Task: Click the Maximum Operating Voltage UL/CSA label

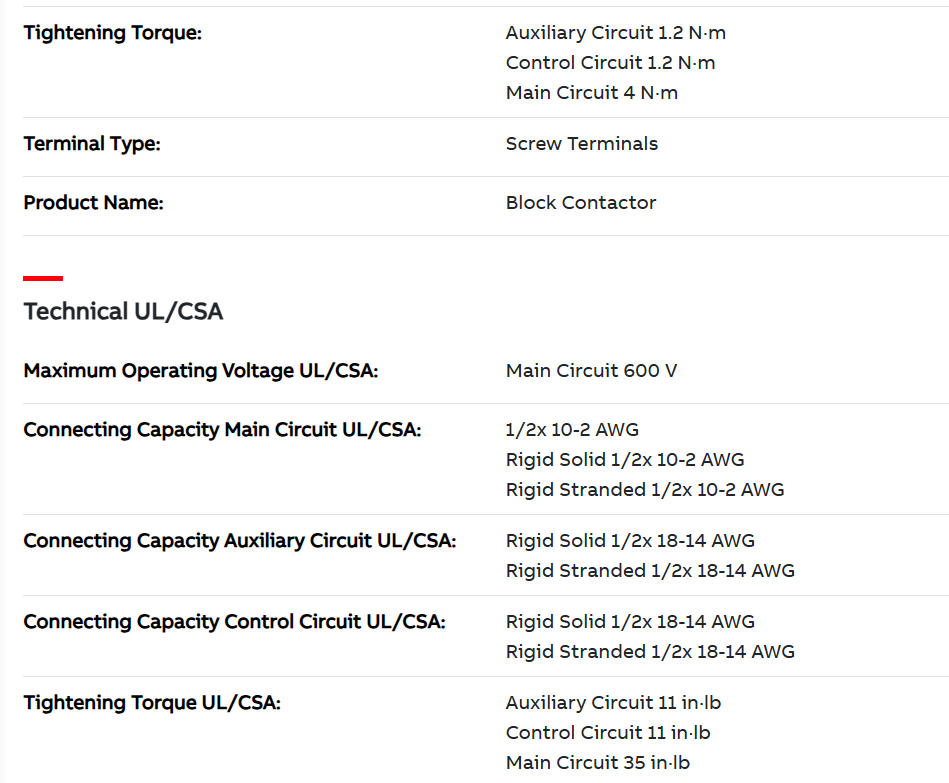Action: pos(201,371)
